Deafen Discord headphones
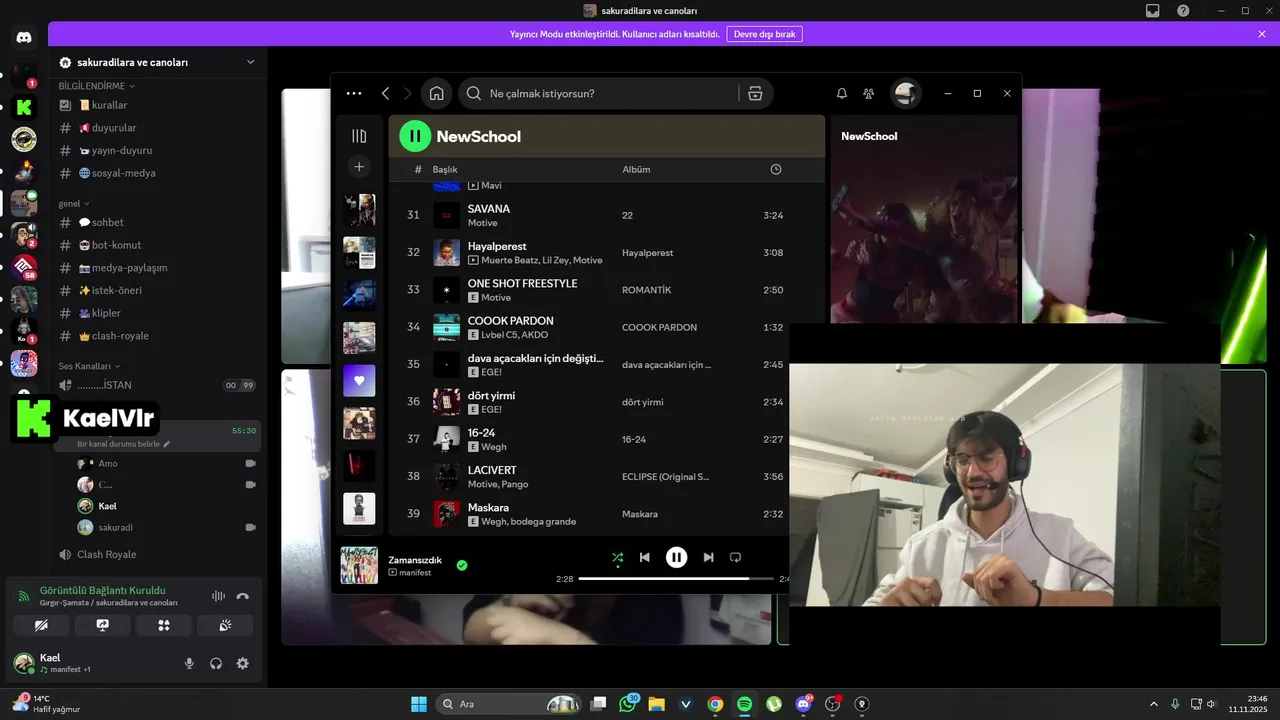Image resolution: width=1280 pixels, height=720 pixels. coord(216,663)
